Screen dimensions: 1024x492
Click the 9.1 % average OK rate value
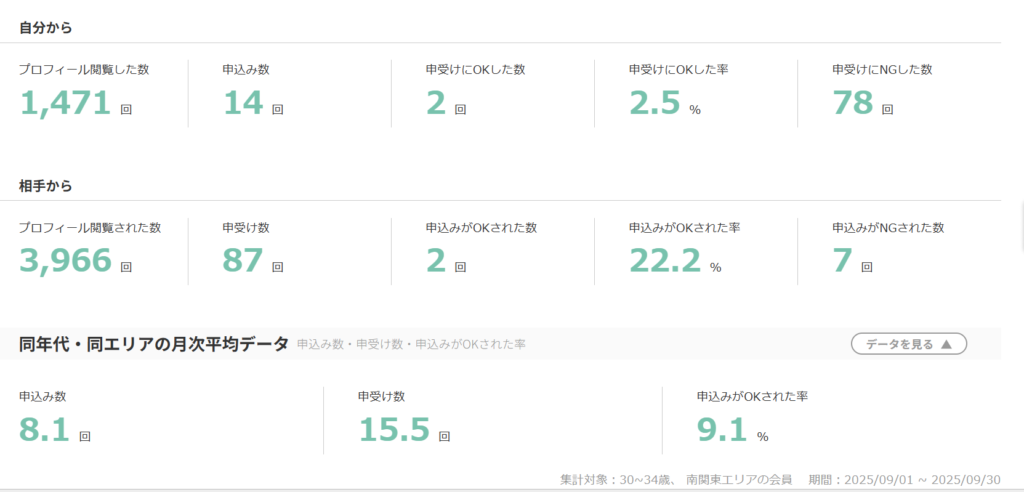pyautogui.click(x=721, y=429)
